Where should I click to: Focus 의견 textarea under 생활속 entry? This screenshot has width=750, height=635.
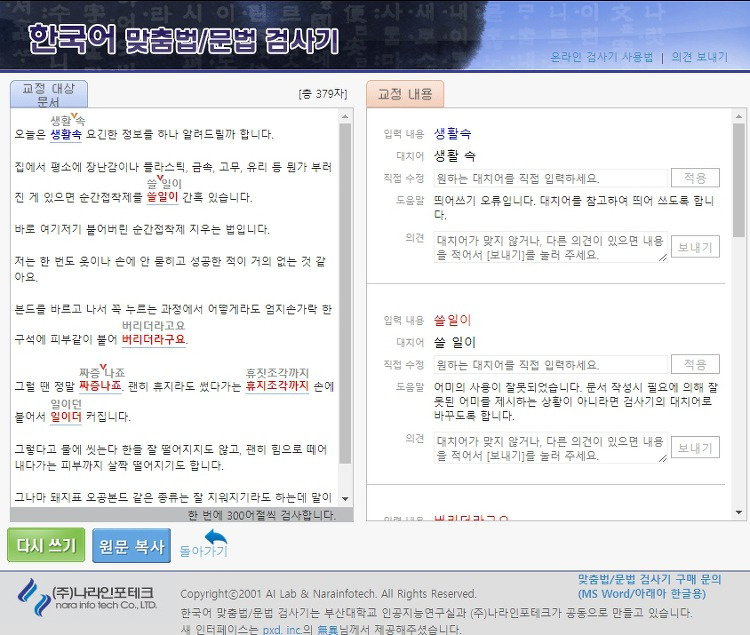click(x=551, y=247)
